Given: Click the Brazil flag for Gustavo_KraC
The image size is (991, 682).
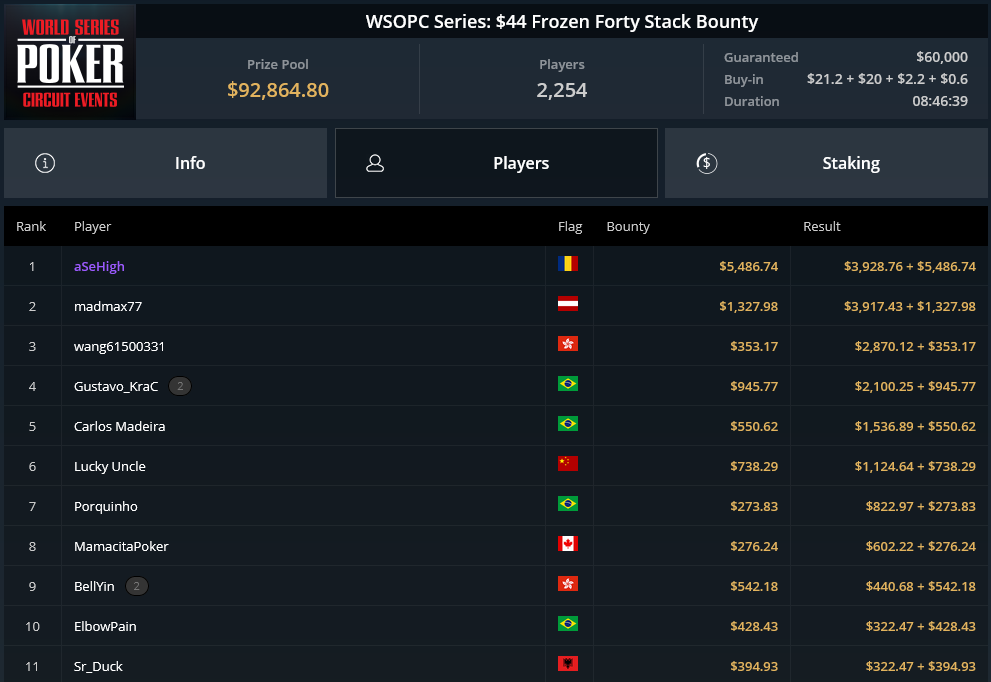Looking at the screenshot, I should pyautogui.click(x=568, y=384).
